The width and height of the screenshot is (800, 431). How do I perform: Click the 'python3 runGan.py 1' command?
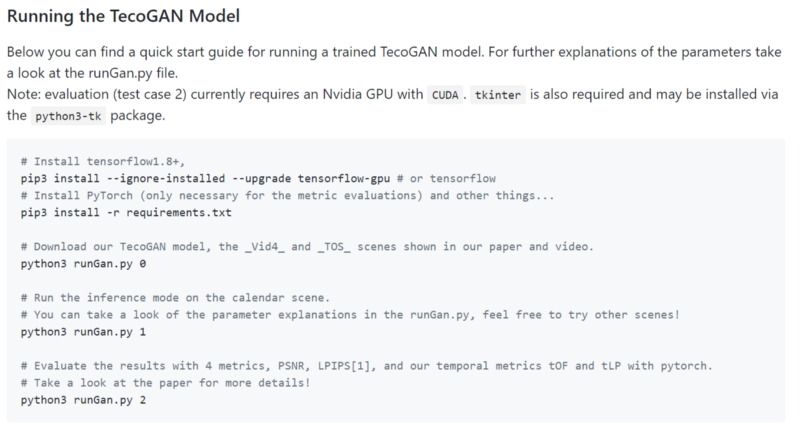click(x=83, y=332)
